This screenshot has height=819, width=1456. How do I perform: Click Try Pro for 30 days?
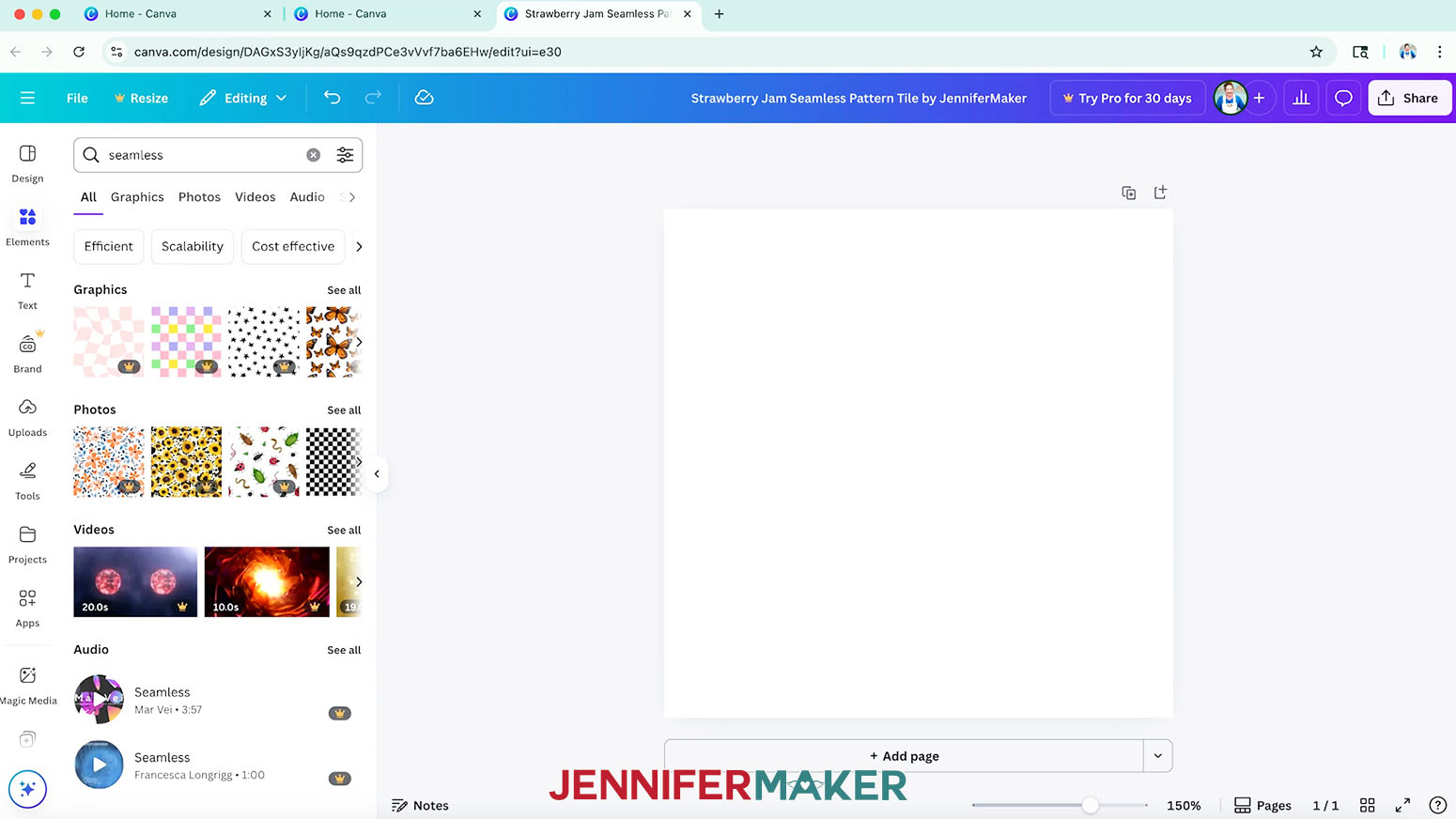point(1127,98)
